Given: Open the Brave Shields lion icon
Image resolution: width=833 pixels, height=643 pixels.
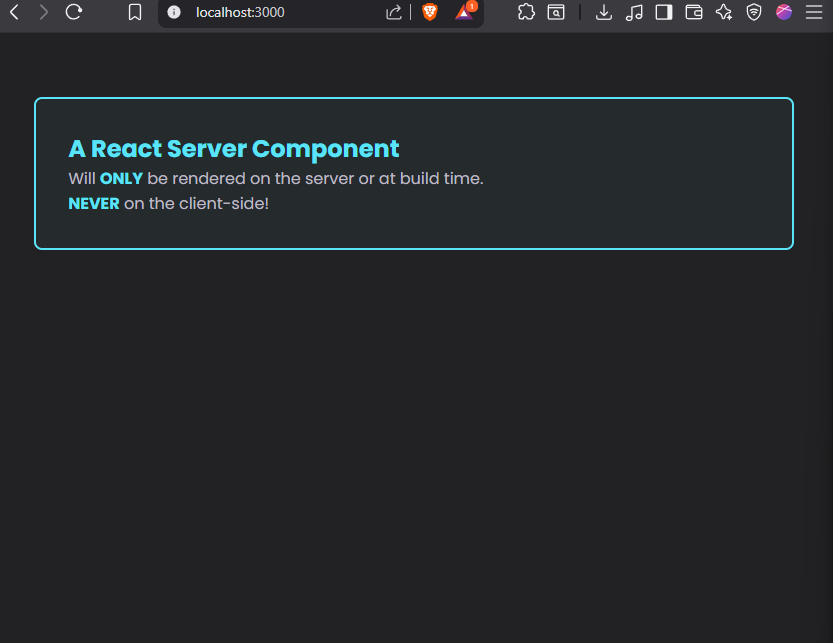Looking at the screenshot, I should (x=429, y=12).
